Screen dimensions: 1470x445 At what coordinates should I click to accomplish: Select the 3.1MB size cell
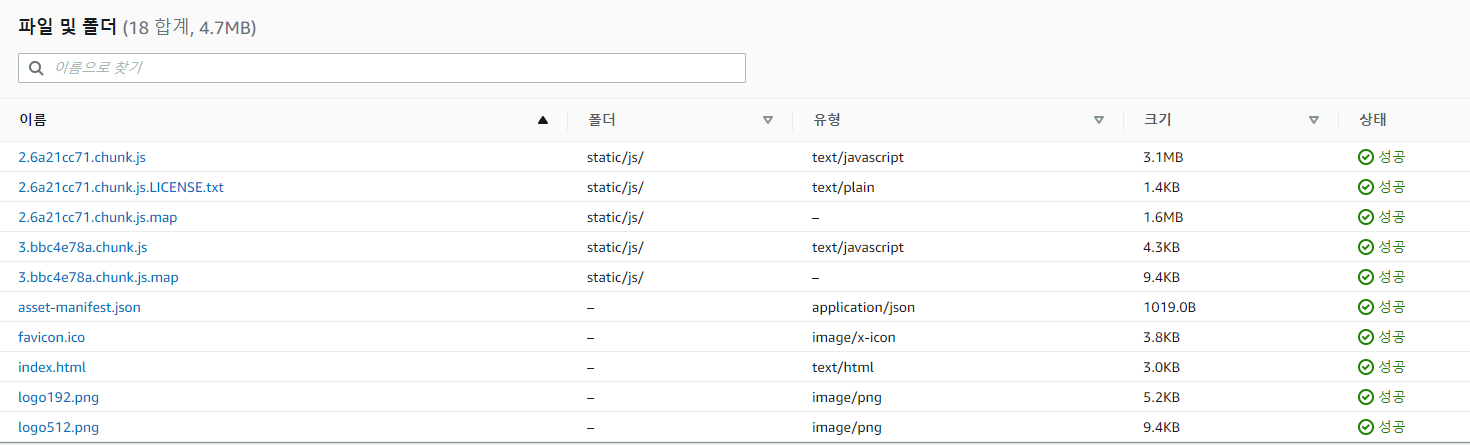click(x=1163, y=157)
